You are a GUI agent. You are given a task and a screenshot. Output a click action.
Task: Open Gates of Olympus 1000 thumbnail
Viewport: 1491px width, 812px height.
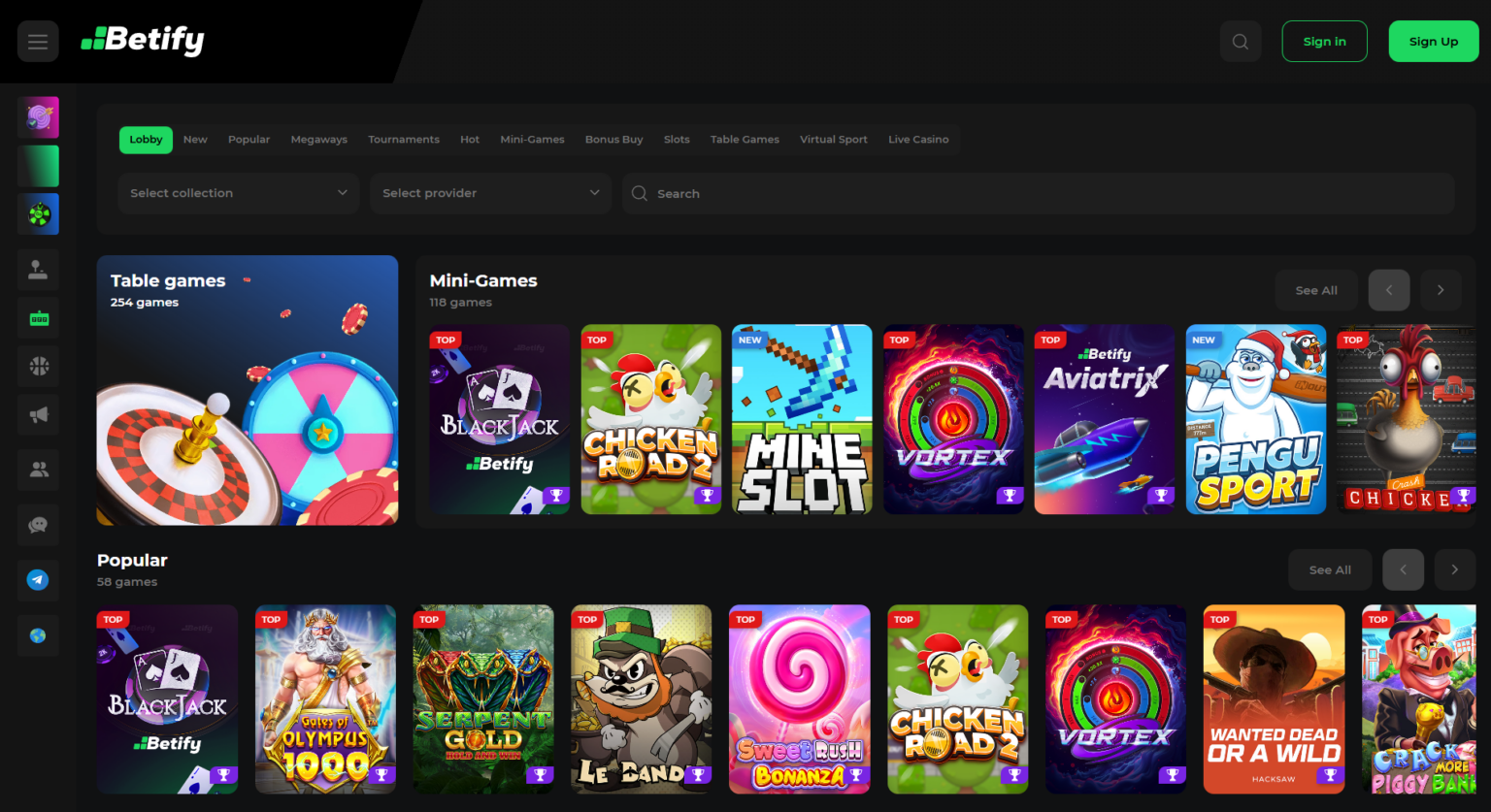325,699
